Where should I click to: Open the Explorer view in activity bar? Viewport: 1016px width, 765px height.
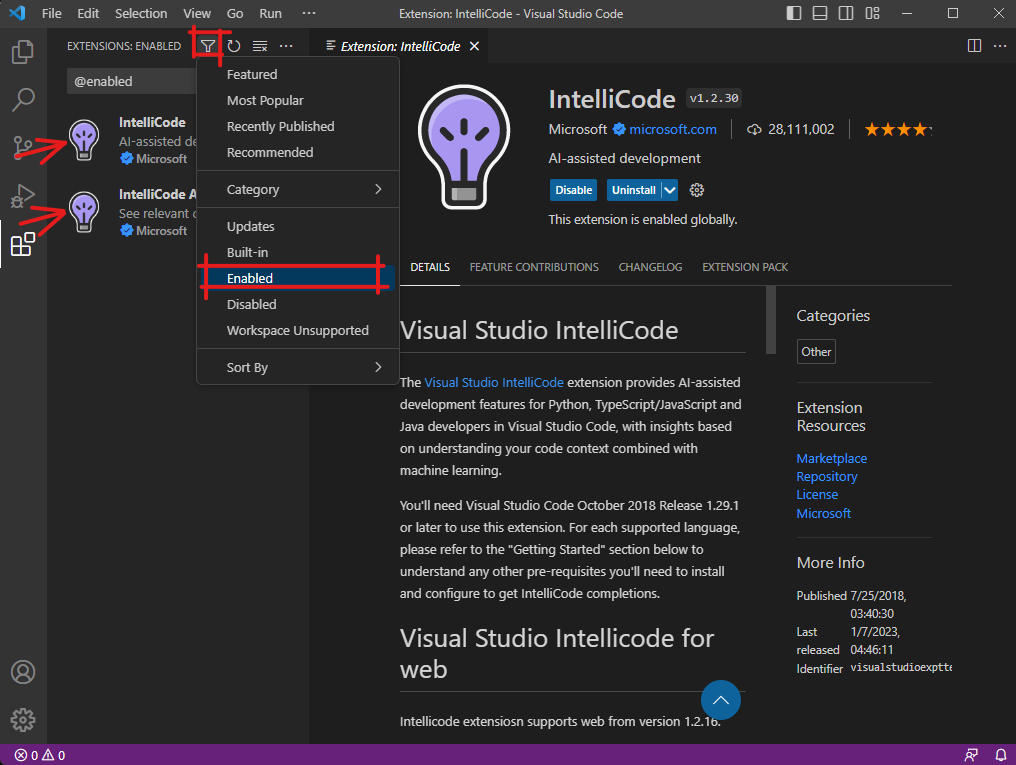click(x=23, y=52)
